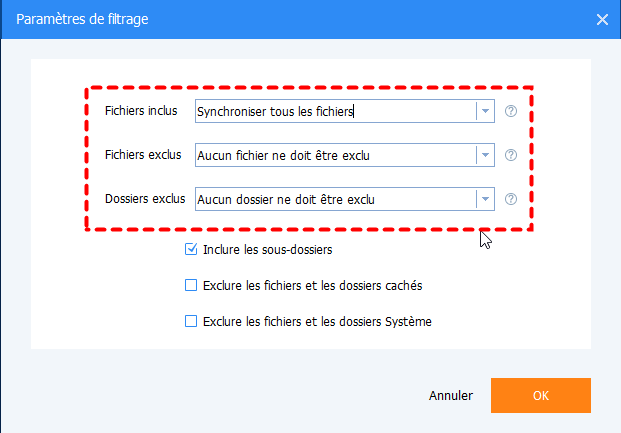Expand the Dossiers exclus dropdown arrow
Image resolution: width=621 pixels, height=433 pixels.
pyautogui.click(x=485, y=199)
